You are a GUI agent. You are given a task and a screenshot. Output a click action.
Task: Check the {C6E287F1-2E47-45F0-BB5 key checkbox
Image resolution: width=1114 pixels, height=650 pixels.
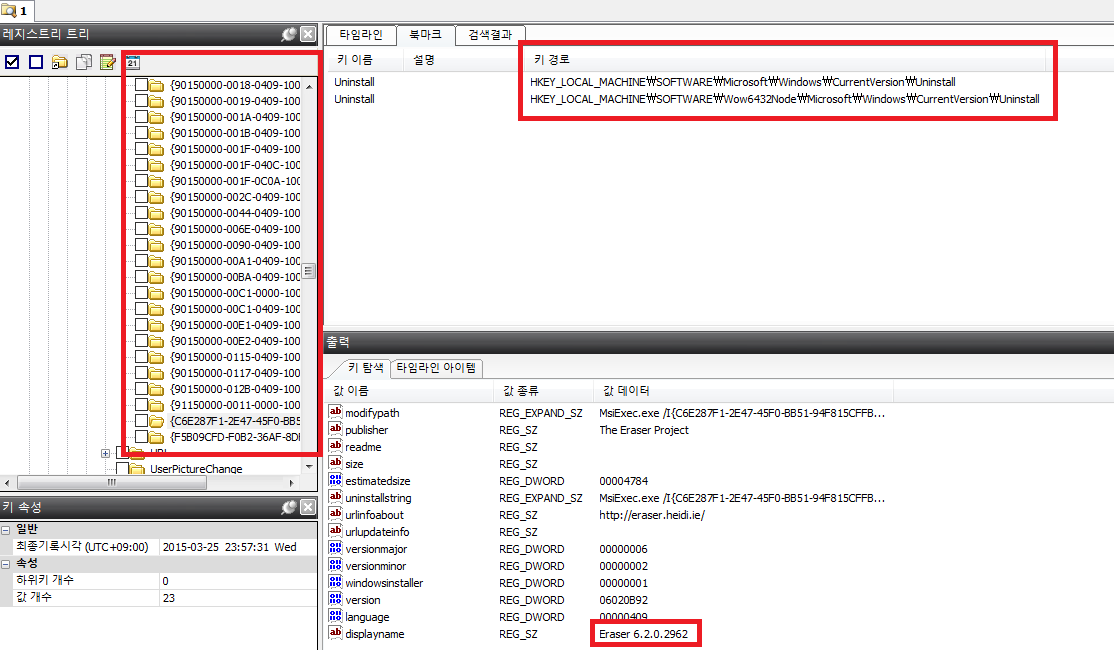[141, 421]
